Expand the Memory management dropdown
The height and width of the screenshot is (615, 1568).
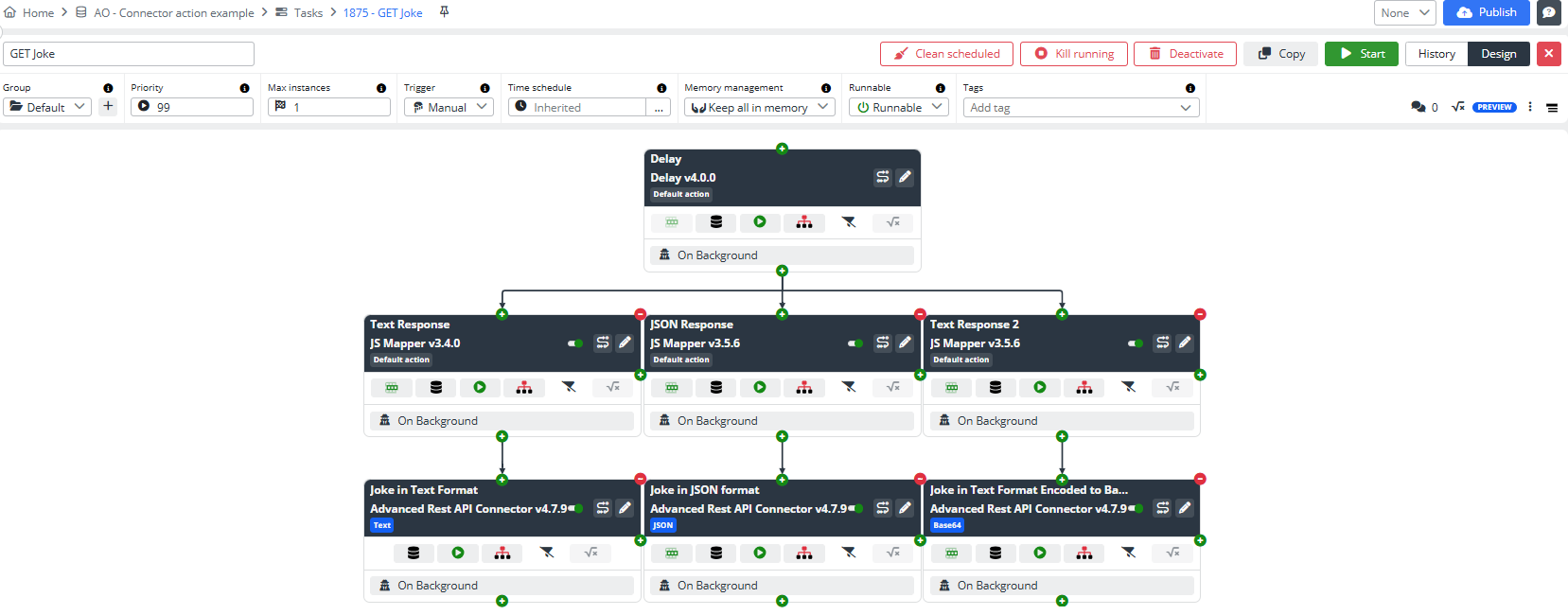coord(759,108)
